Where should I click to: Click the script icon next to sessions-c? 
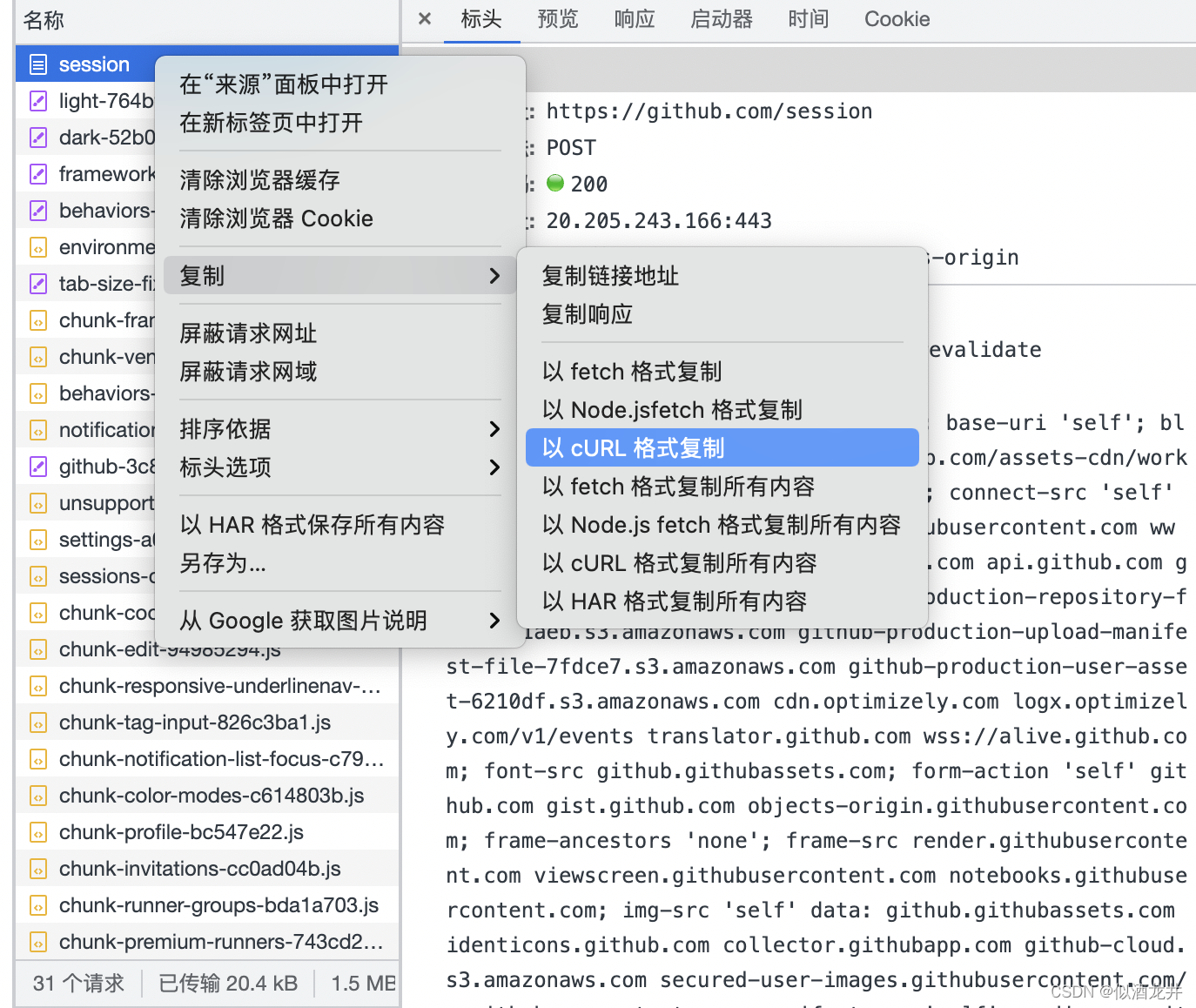click(x=38, y=576)
